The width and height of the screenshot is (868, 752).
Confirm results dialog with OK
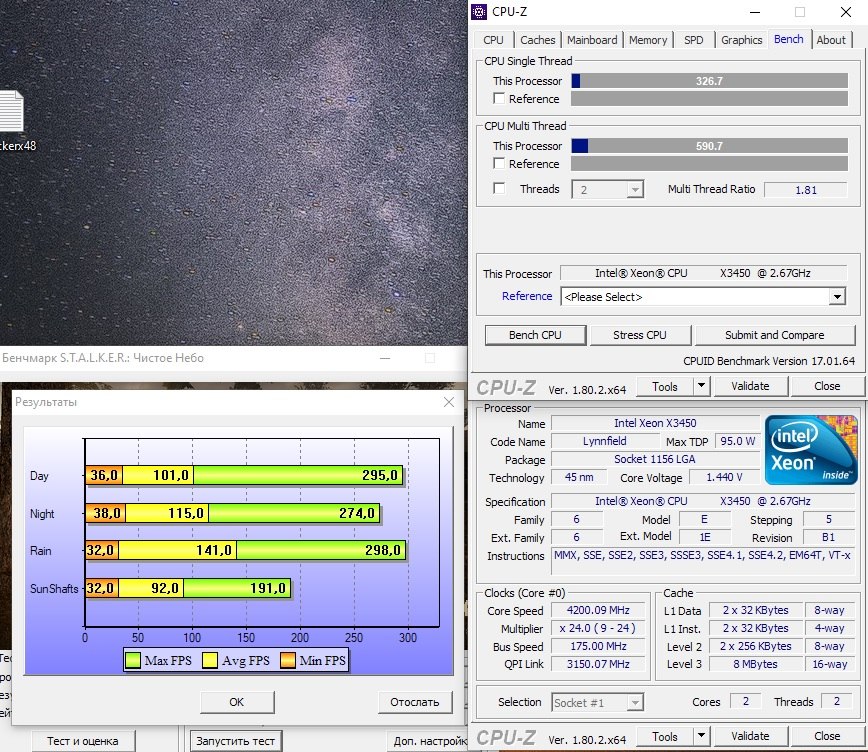237,702
